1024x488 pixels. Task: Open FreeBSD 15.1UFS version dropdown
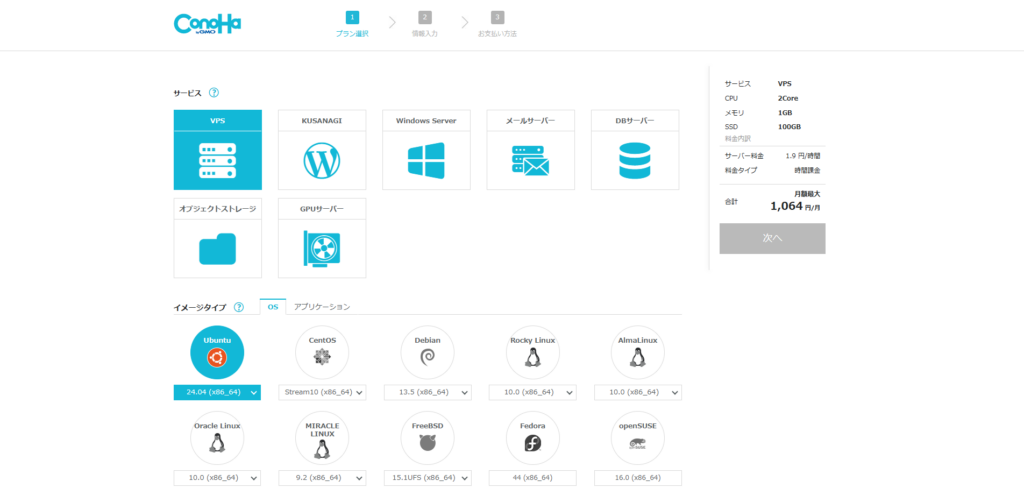coord(428,478)
